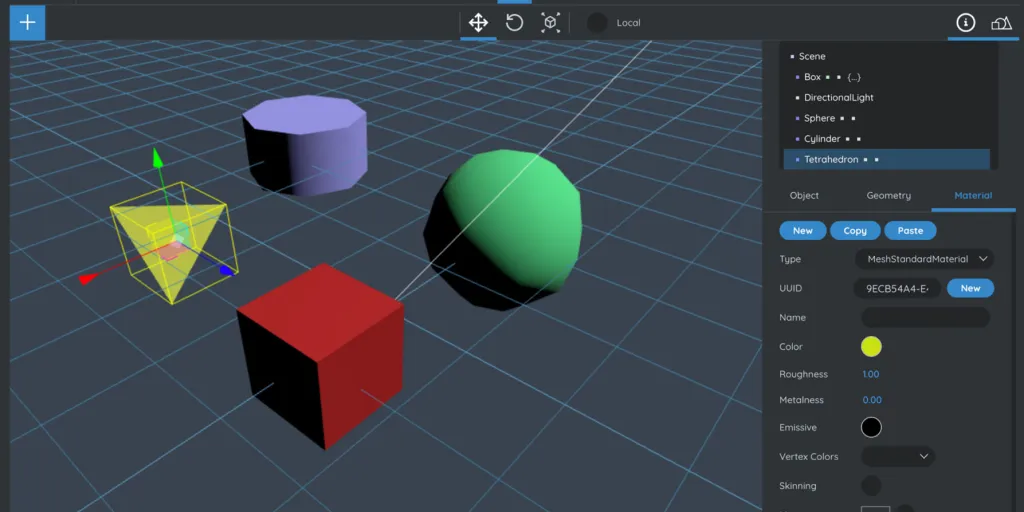This screenshot has width=1024, height=512.
Task: Switch to the Object tab
Action: click(x=804, y=196)
